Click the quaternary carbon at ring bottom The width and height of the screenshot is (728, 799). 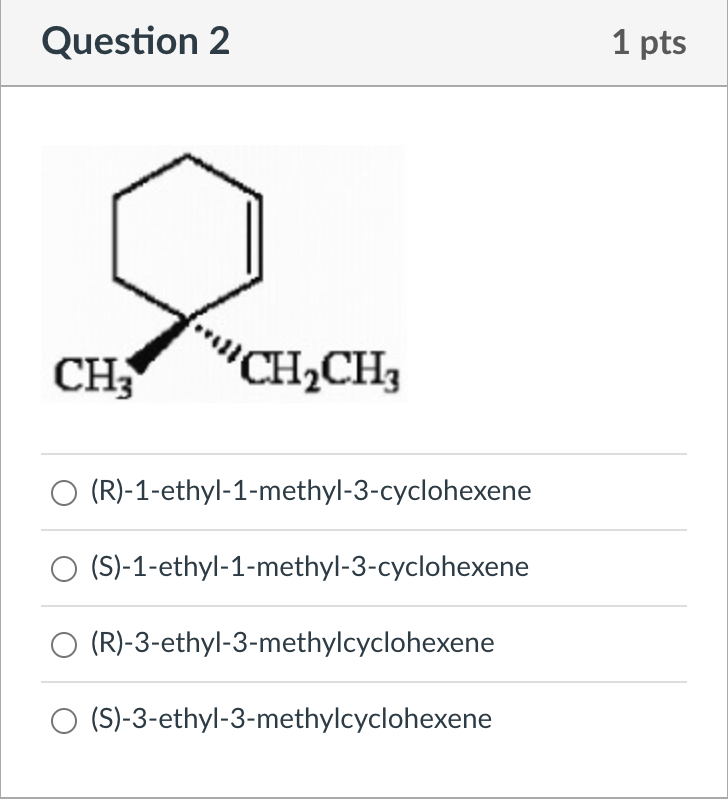click(187, 319)
